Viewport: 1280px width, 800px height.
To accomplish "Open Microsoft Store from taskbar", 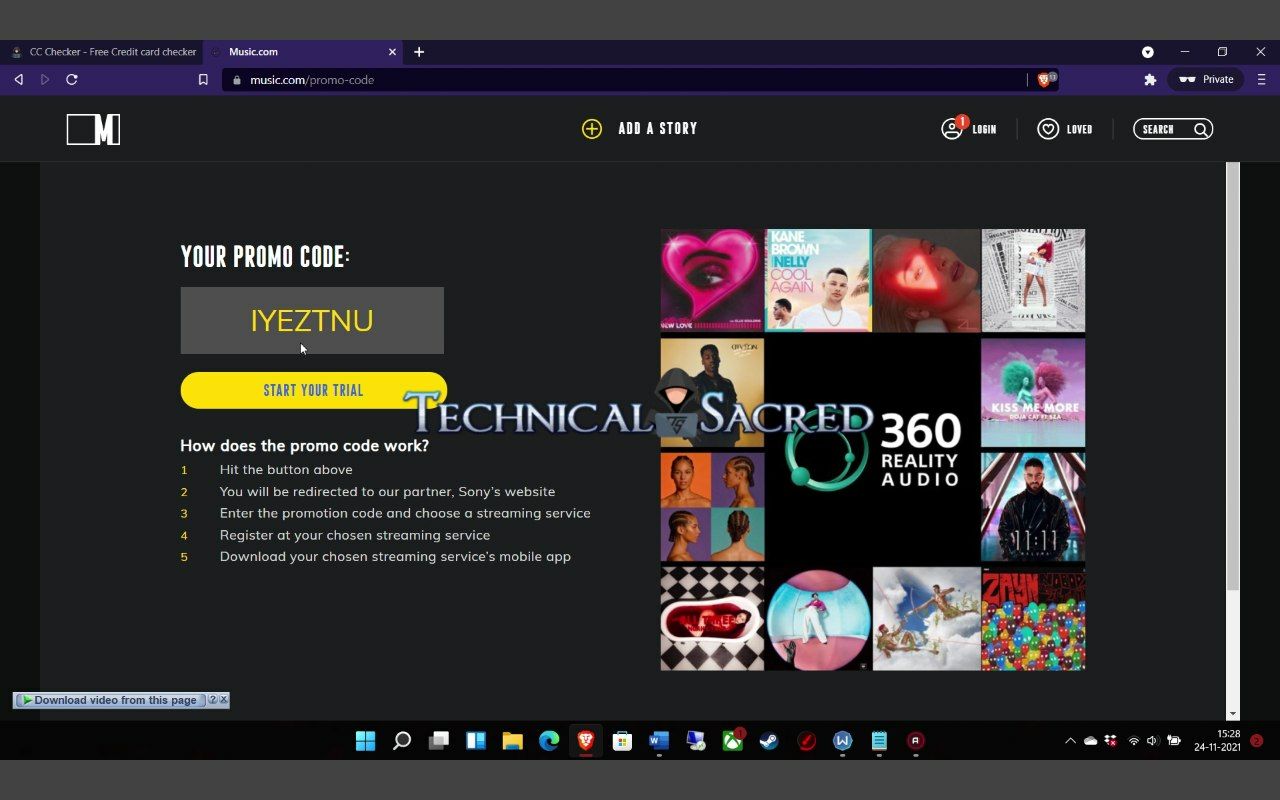I will point(622,741).
